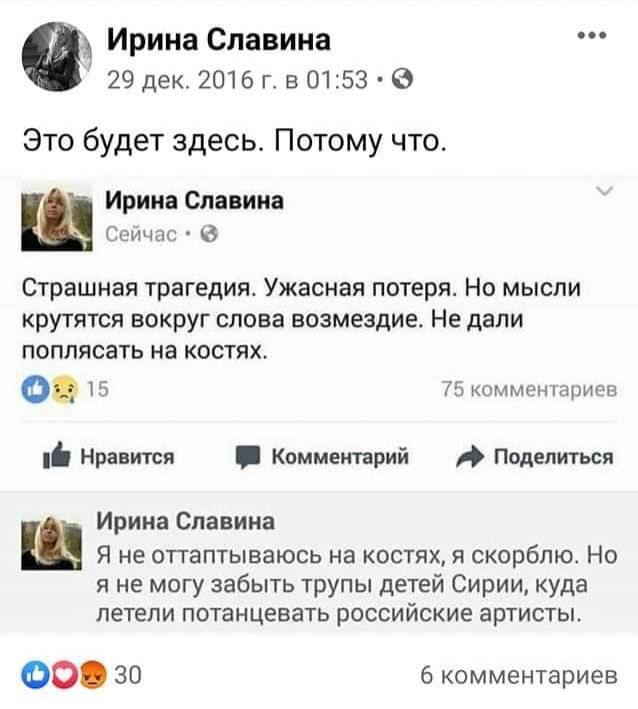Open top Ирина Славина profile name
638x709 pixels.
pyautogui.click(x=219, y=40)
